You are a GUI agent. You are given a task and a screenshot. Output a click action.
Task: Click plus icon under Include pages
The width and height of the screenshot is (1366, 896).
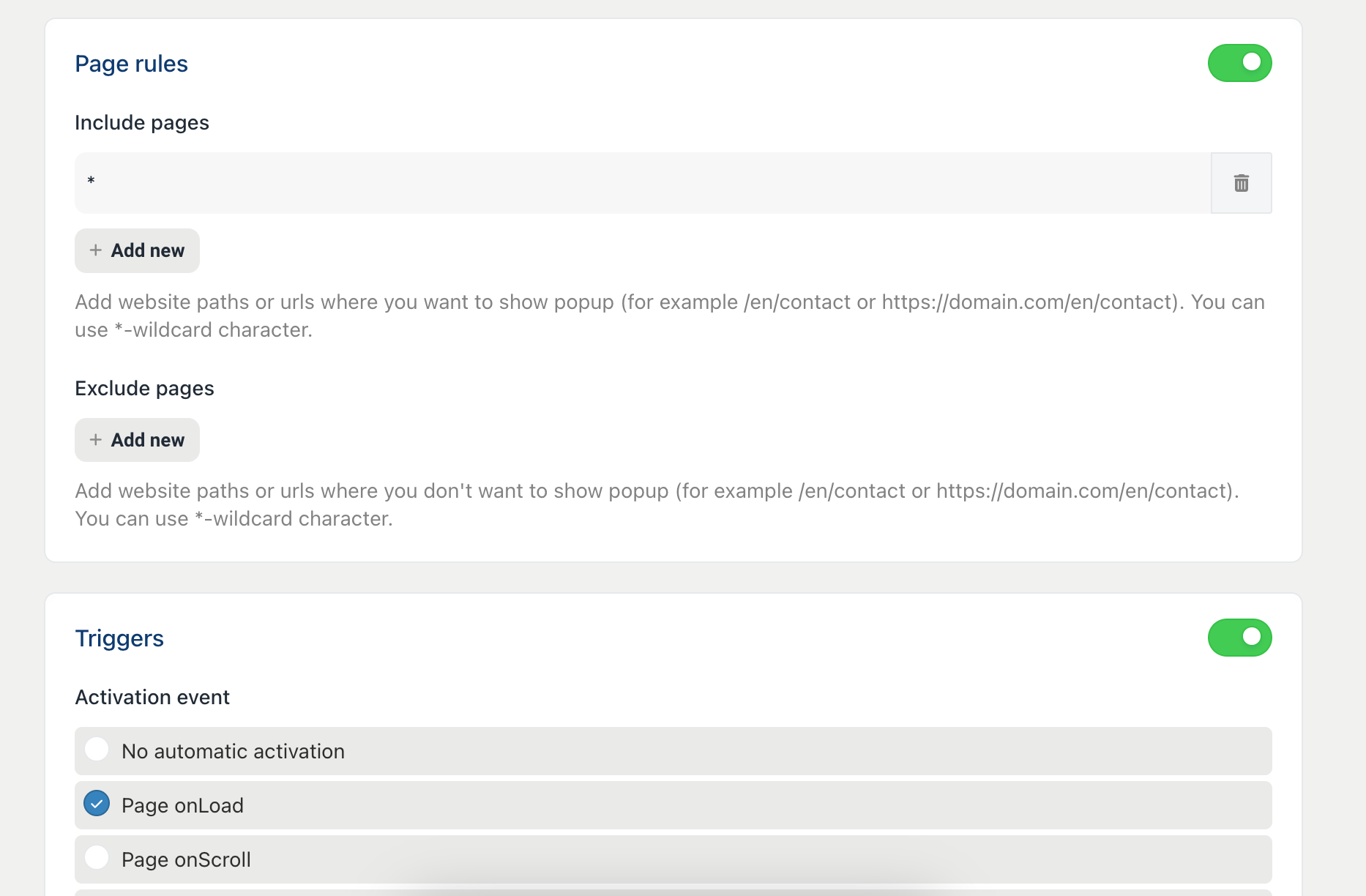tap(96, 250)
